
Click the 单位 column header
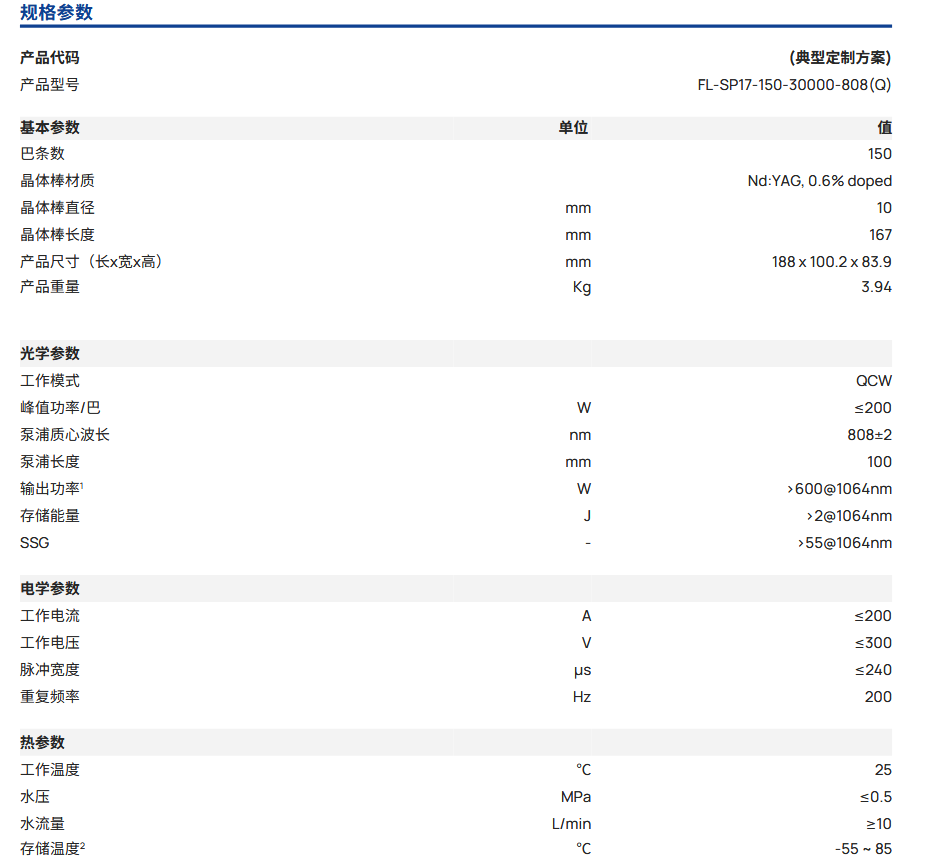click(x=573, y=128)
